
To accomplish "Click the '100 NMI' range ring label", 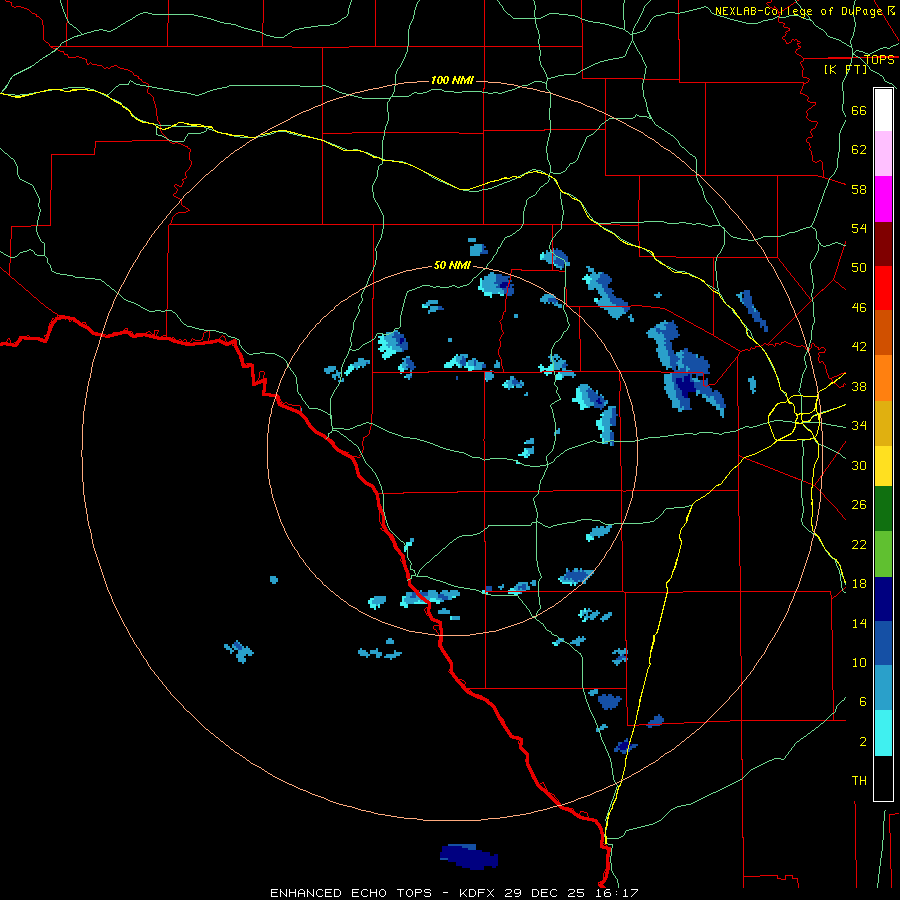I will point(452,80).
